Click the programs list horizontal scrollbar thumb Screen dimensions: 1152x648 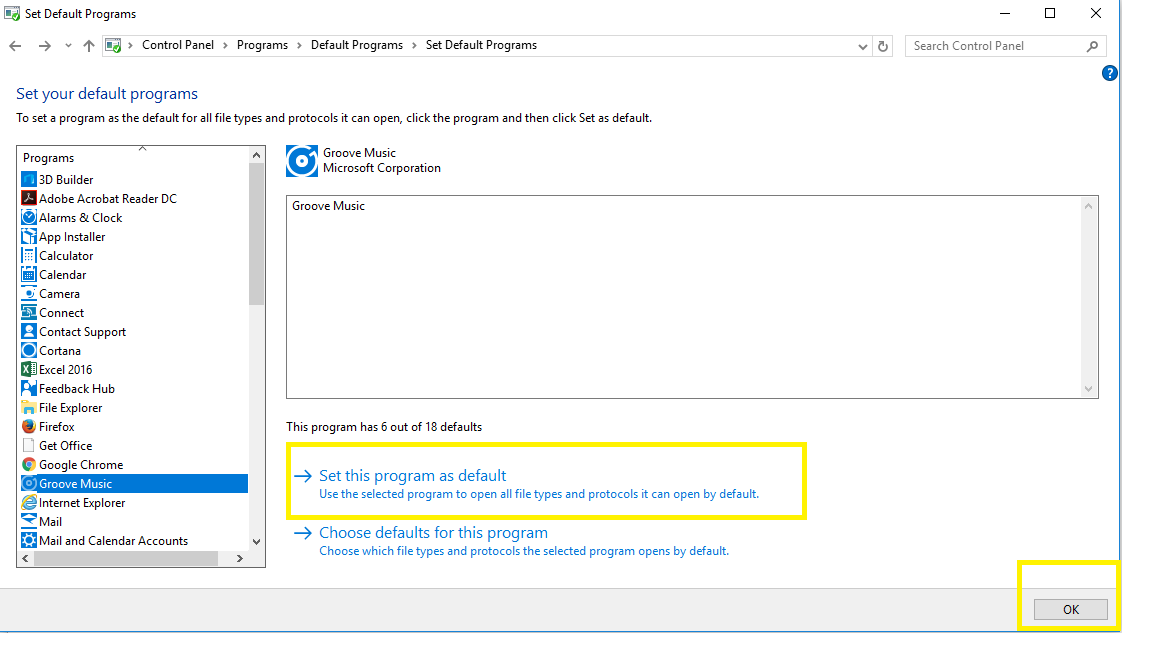(126, 558)
